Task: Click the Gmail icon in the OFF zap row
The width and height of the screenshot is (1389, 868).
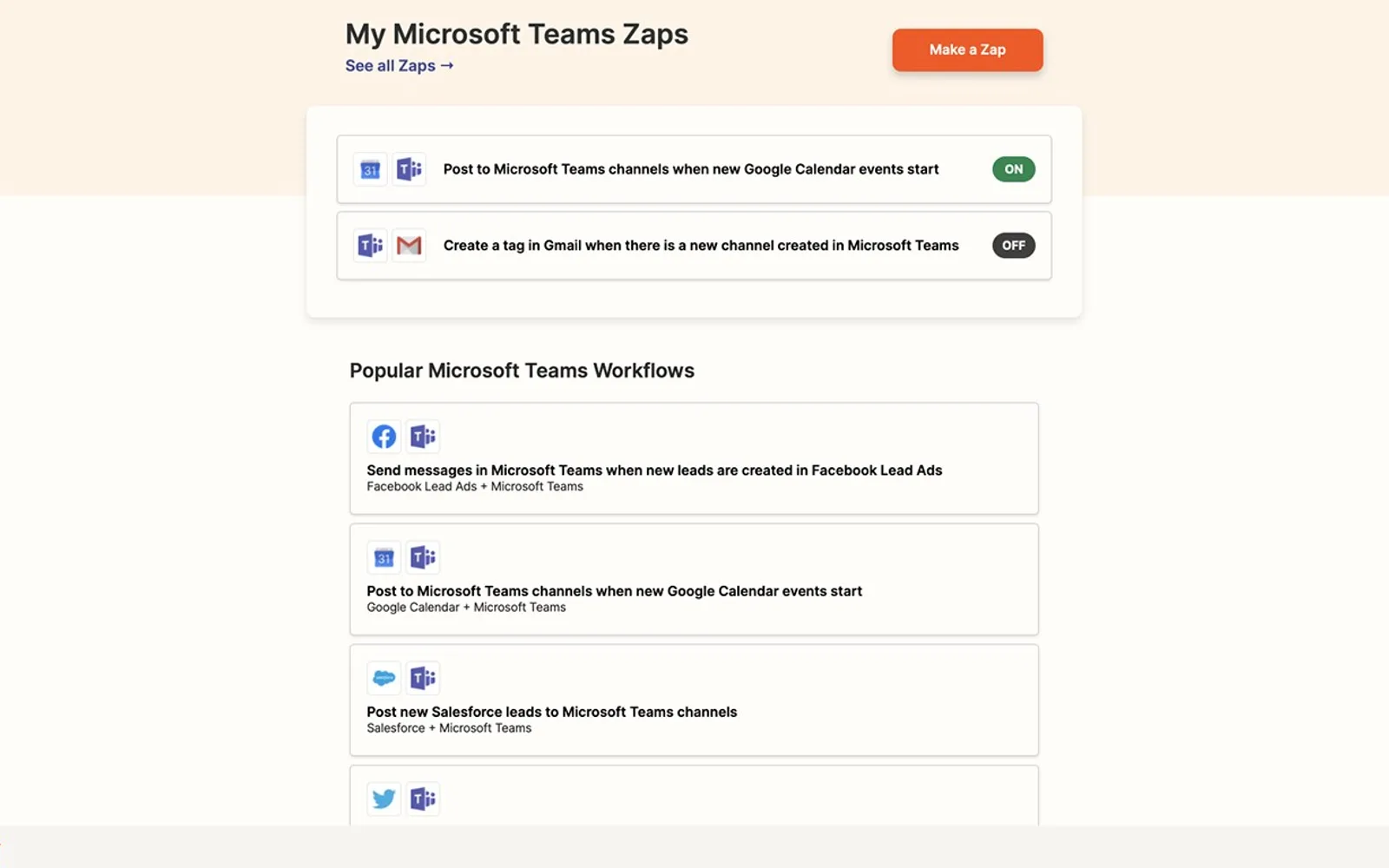Action: [x=409, y=246]
